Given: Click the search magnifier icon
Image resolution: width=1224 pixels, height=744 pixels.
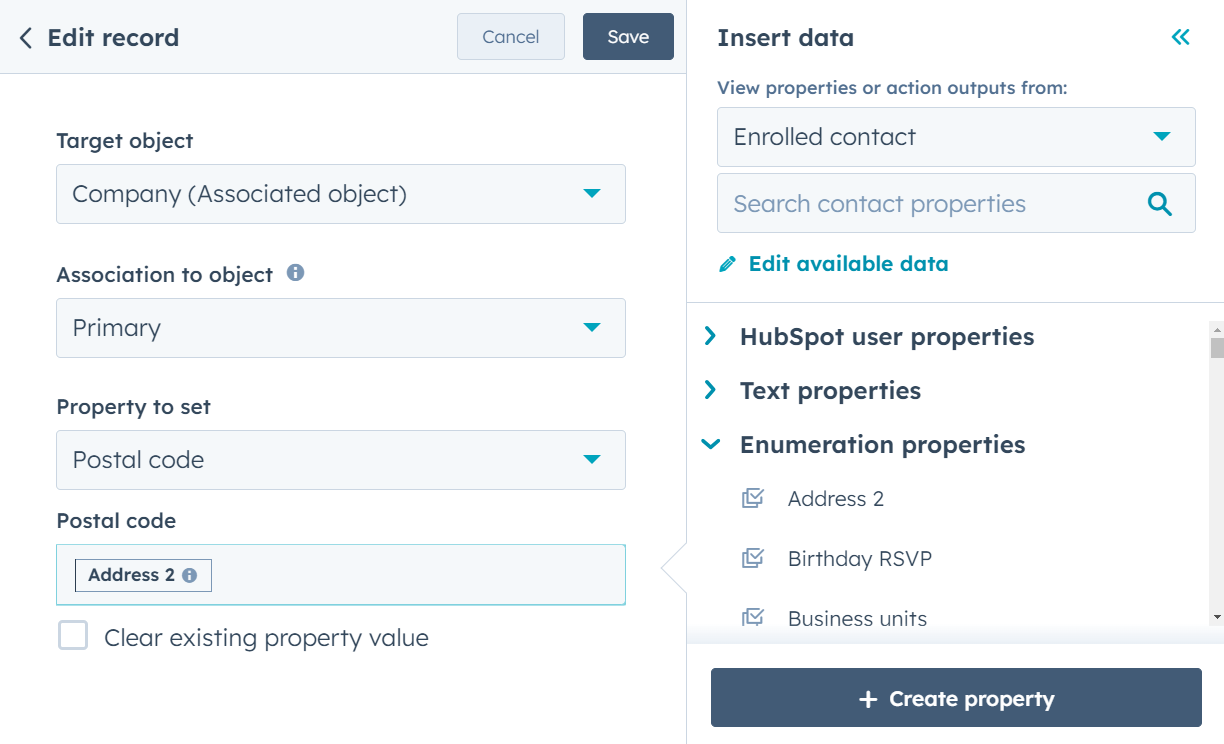Looking at the screenshot, I should click(1160, 203).
